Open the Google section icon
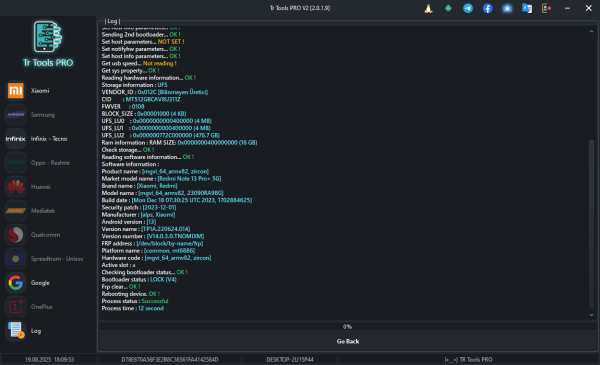Screen dimensions: 600x365 (16, 283)
